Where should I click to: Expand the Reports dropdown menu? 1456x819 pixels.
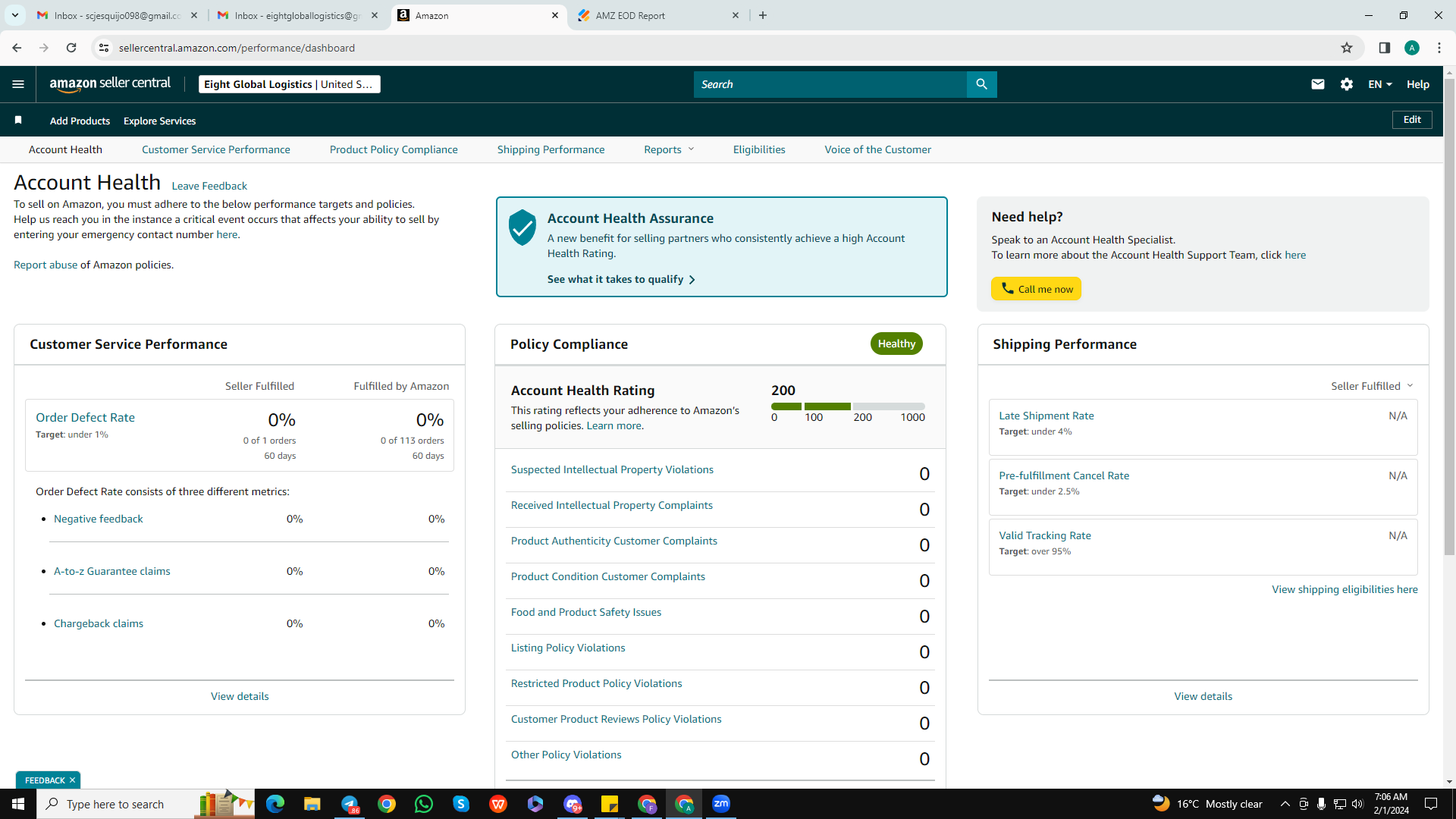point(669,149)
